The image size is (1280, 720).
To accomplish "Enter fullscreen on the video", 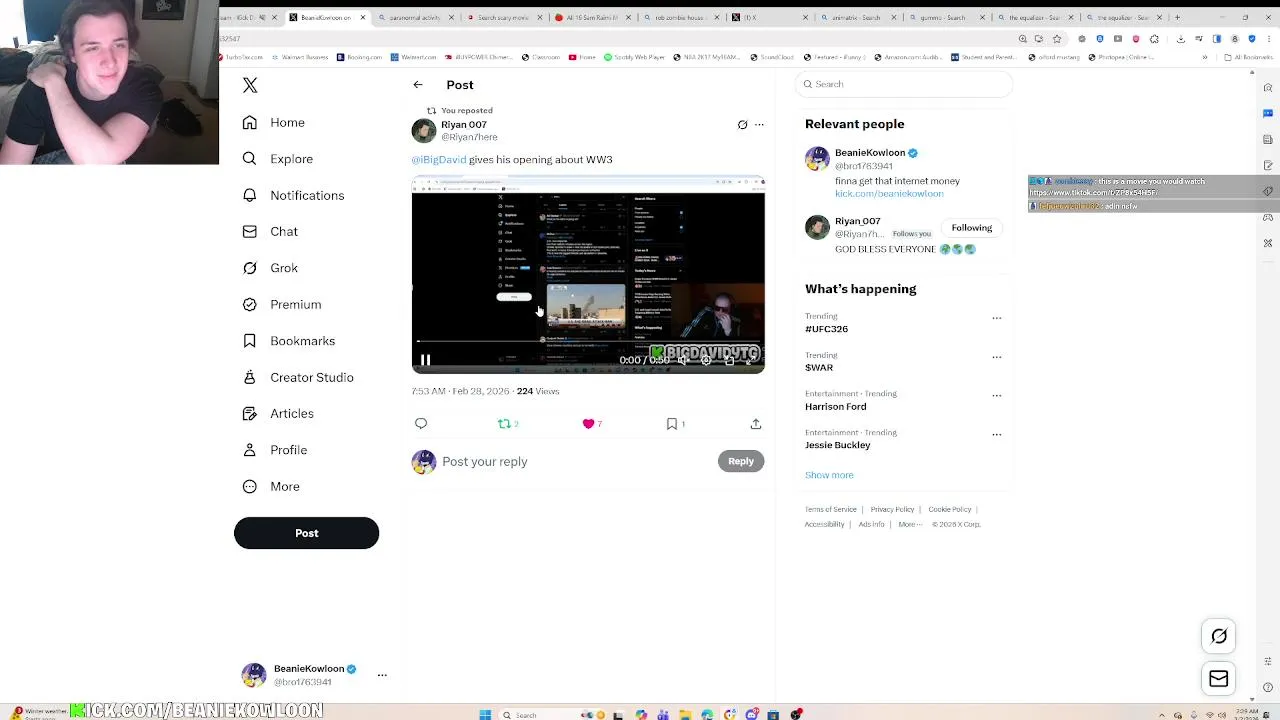I will [751, 360].
